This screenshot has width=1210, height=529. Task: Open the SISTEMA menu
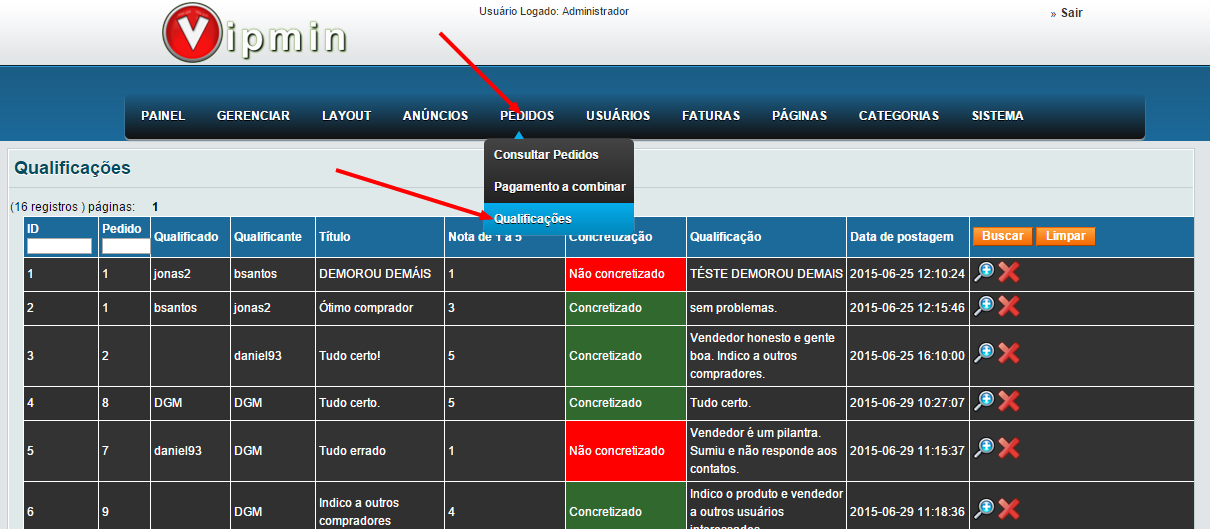pos(997,116)
